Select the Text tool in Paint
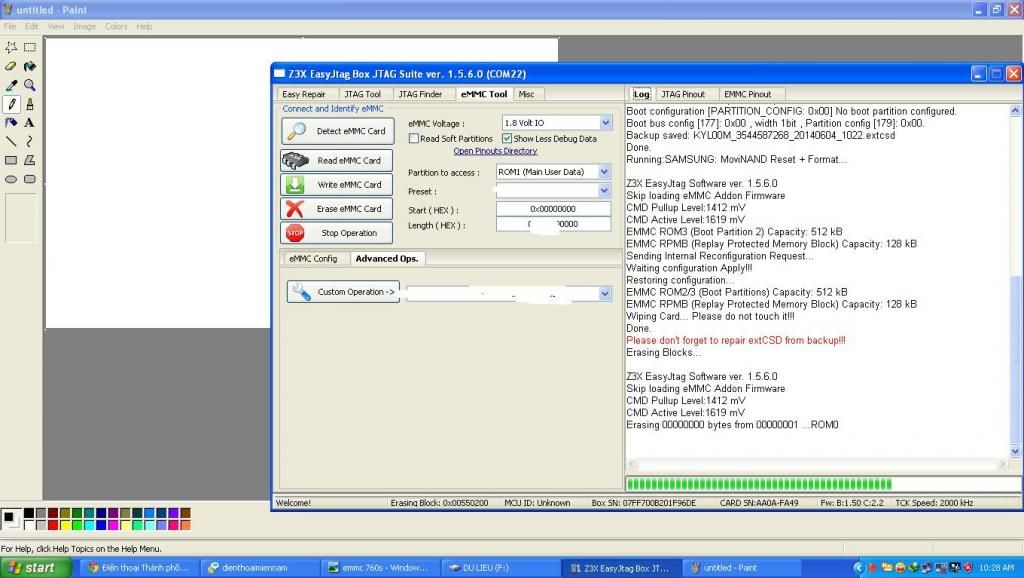The height and width of the screenshot is (578, 1024). click(x=30, y=123)
